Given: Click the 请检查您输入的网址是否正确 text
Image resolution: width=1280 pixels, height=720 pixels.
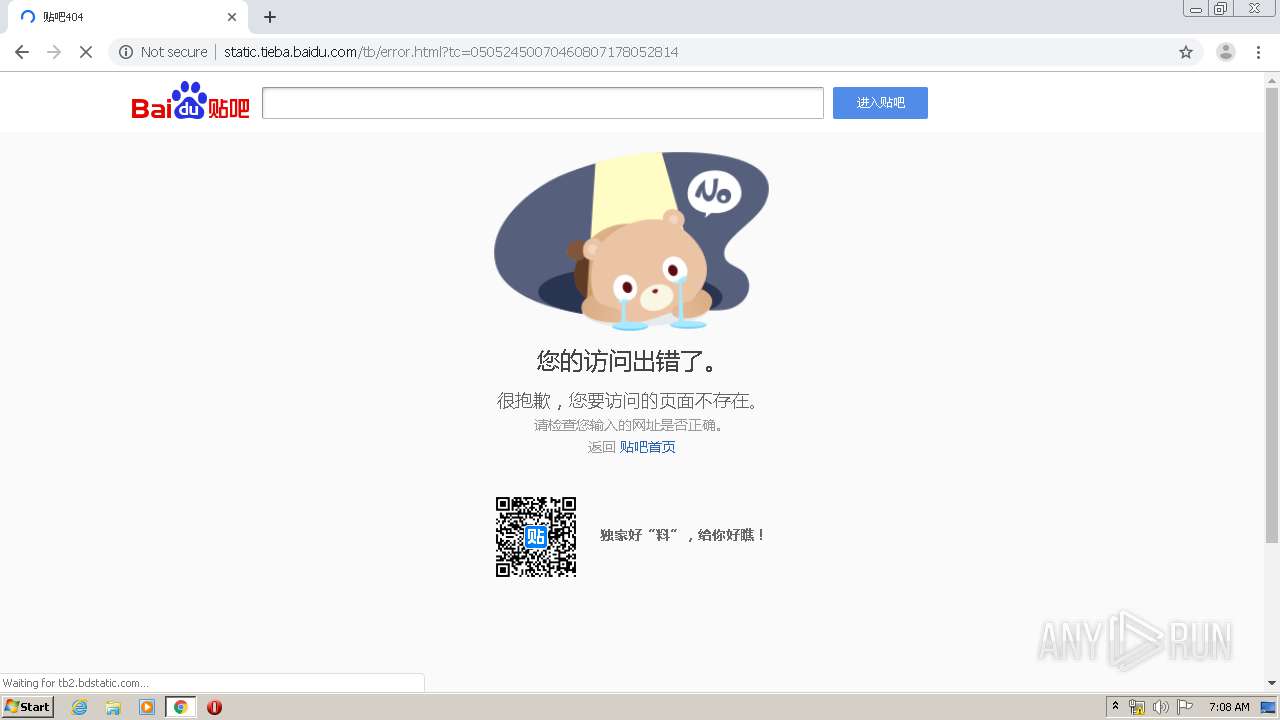Looking at the screenshot, I should (630, 425).
